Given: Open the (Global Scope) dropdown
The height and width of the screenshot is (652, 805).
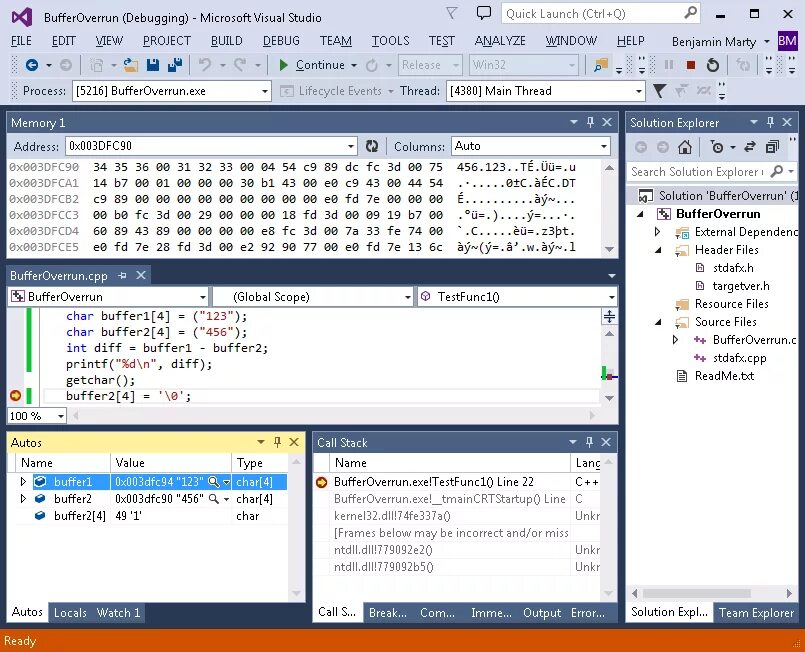Looking at the screenshot, I should 408,297.
